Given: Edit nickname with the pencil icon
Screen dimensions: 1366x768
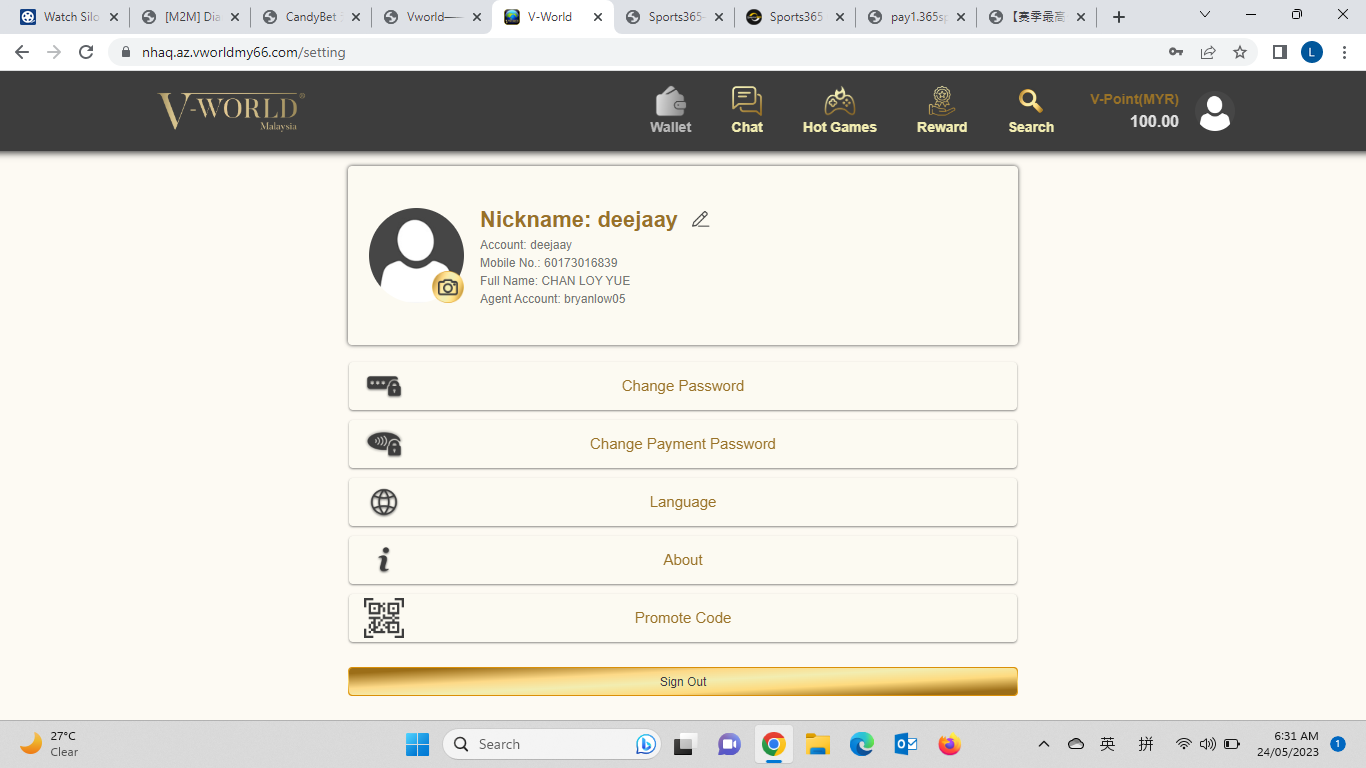Looking at the screenshot, I should click(x=700, y=220).
